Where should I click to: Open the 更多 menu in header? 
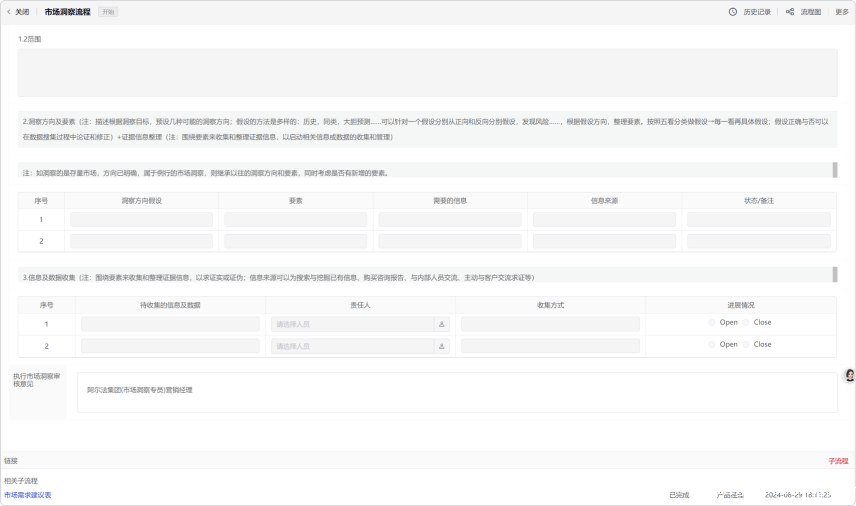pos(841,12)
